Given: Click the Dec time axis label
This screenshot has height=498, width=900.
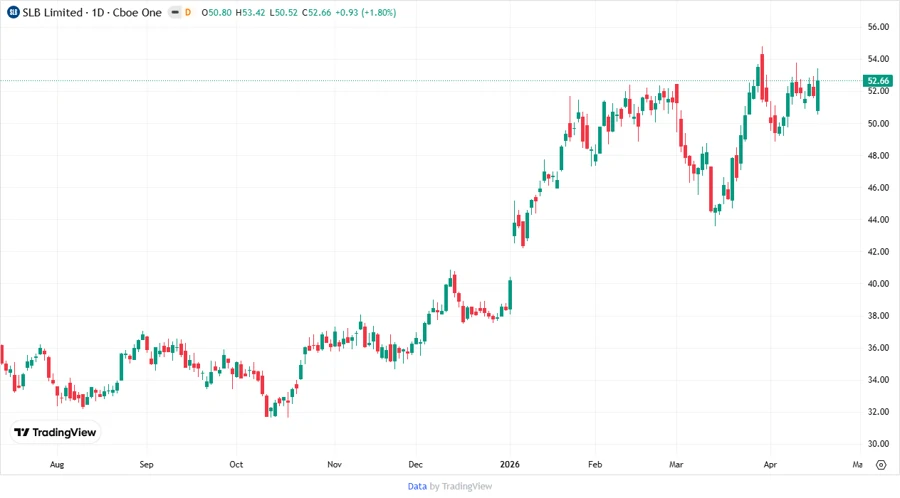Looking at the screenshot, I should [416, 464].
